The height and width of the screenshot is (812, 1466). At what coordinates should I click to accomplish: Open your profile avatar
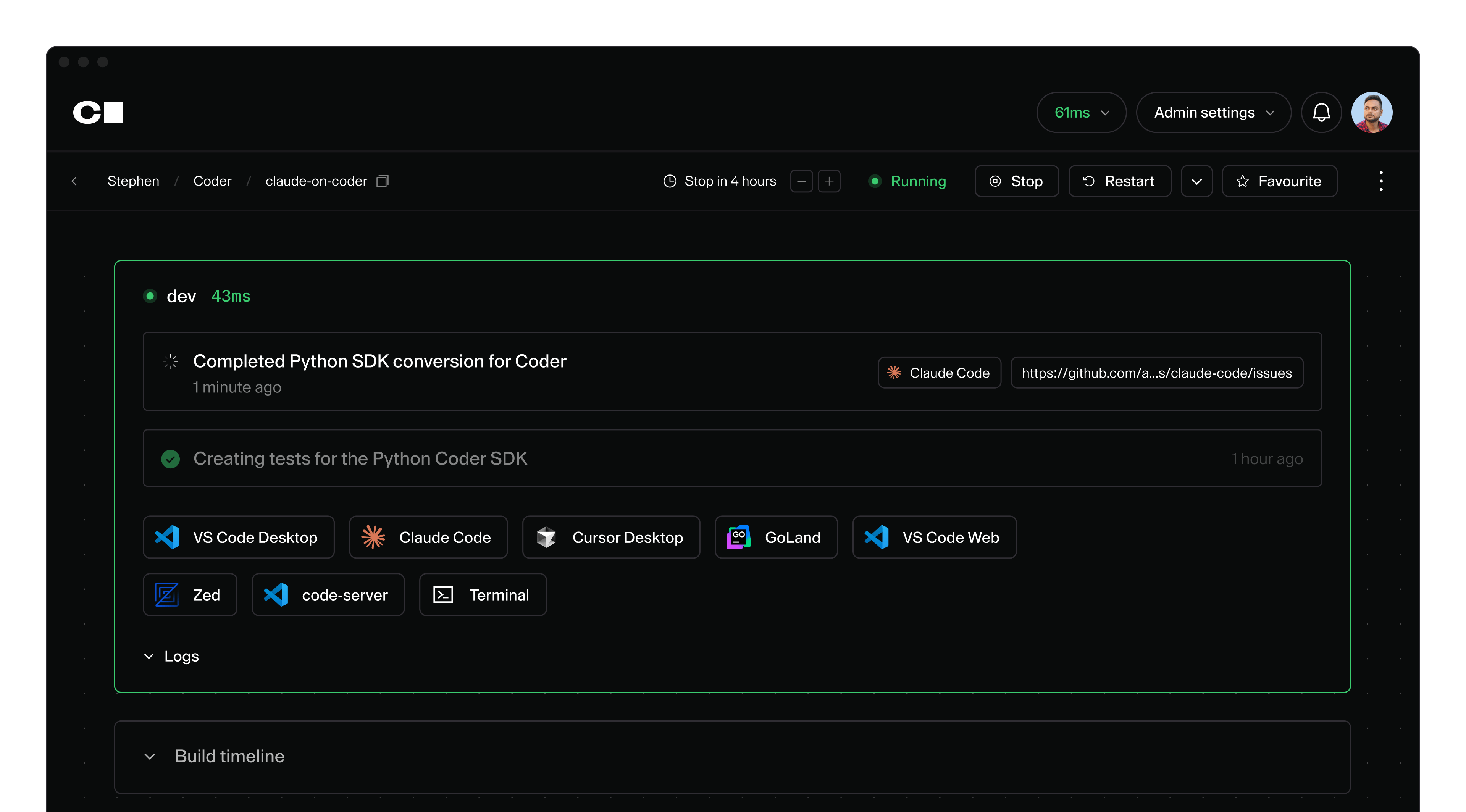click(x=1372, y=112)
